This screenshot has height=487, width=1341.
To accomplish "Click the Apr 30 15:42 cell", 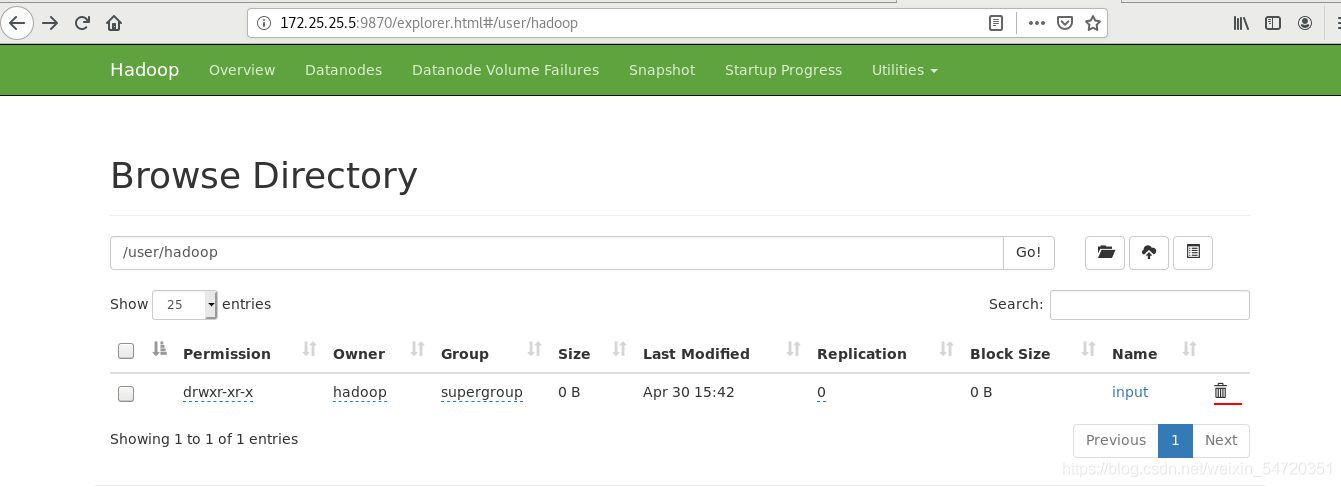I will [689, 392].
